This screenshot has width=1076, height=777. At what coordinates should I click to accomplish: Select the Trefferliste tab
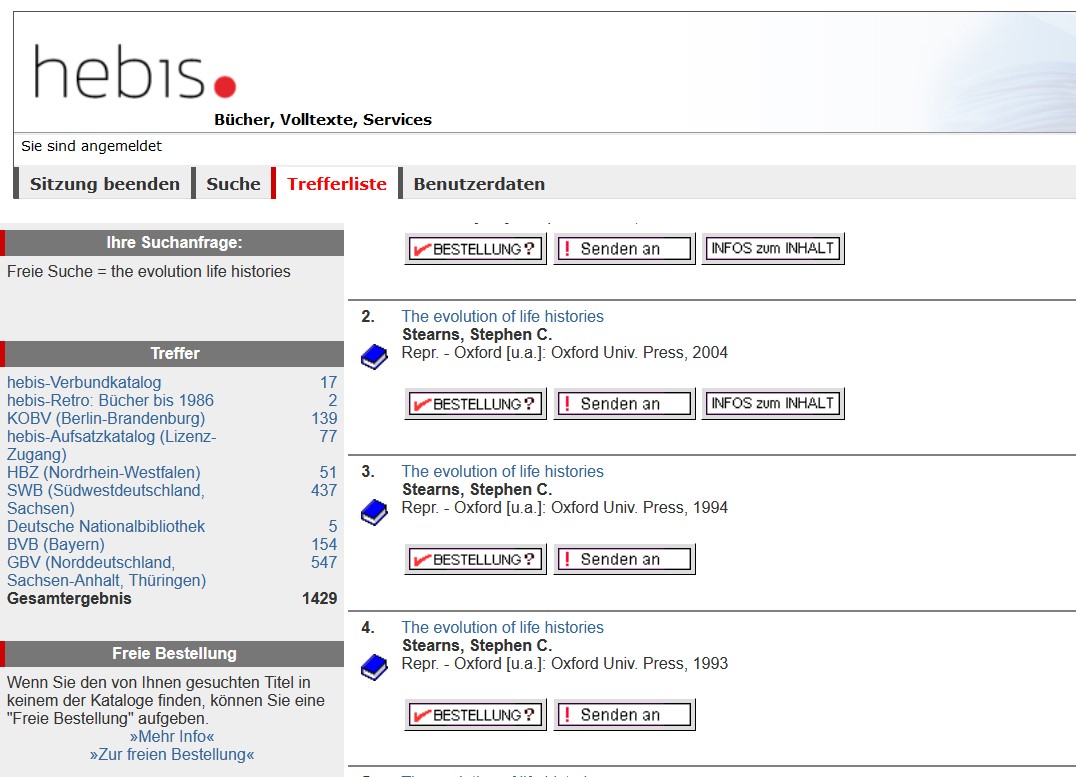click(337, 184)
